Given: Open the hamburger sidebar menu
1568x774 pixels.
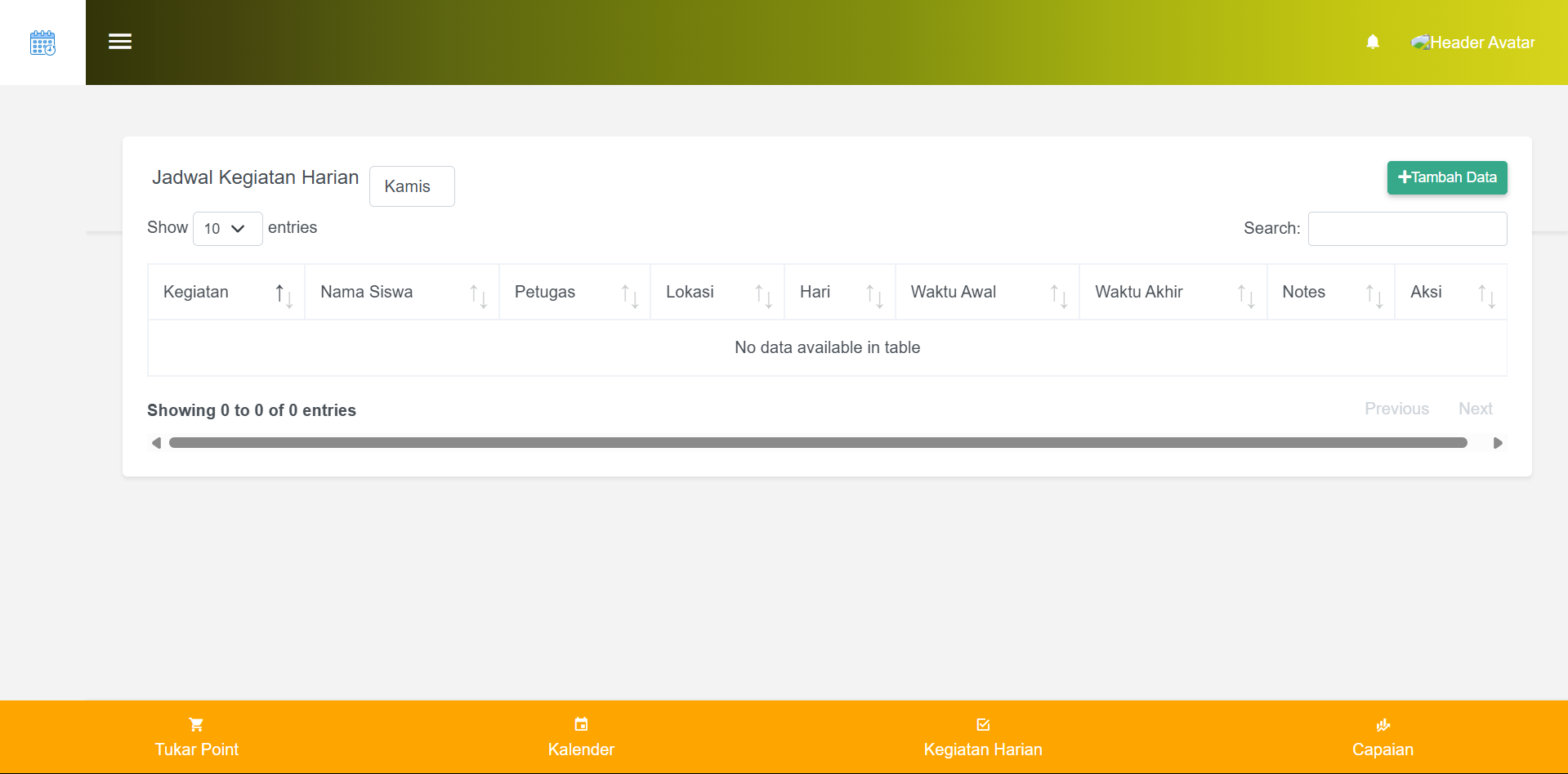Looking at the screenshot, I should tap(120, 42).
